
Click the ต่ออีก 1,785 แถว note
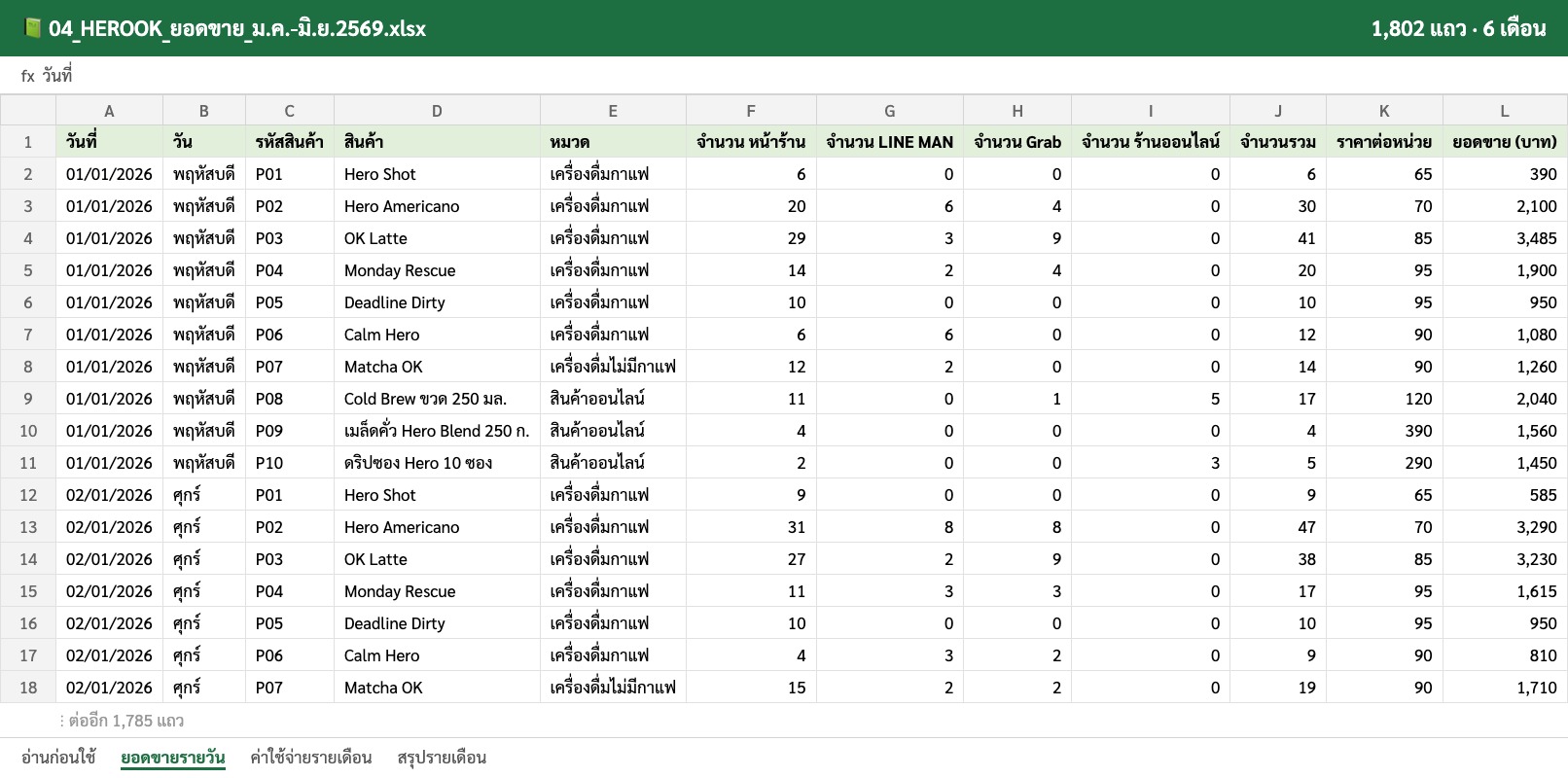[122, 721]
